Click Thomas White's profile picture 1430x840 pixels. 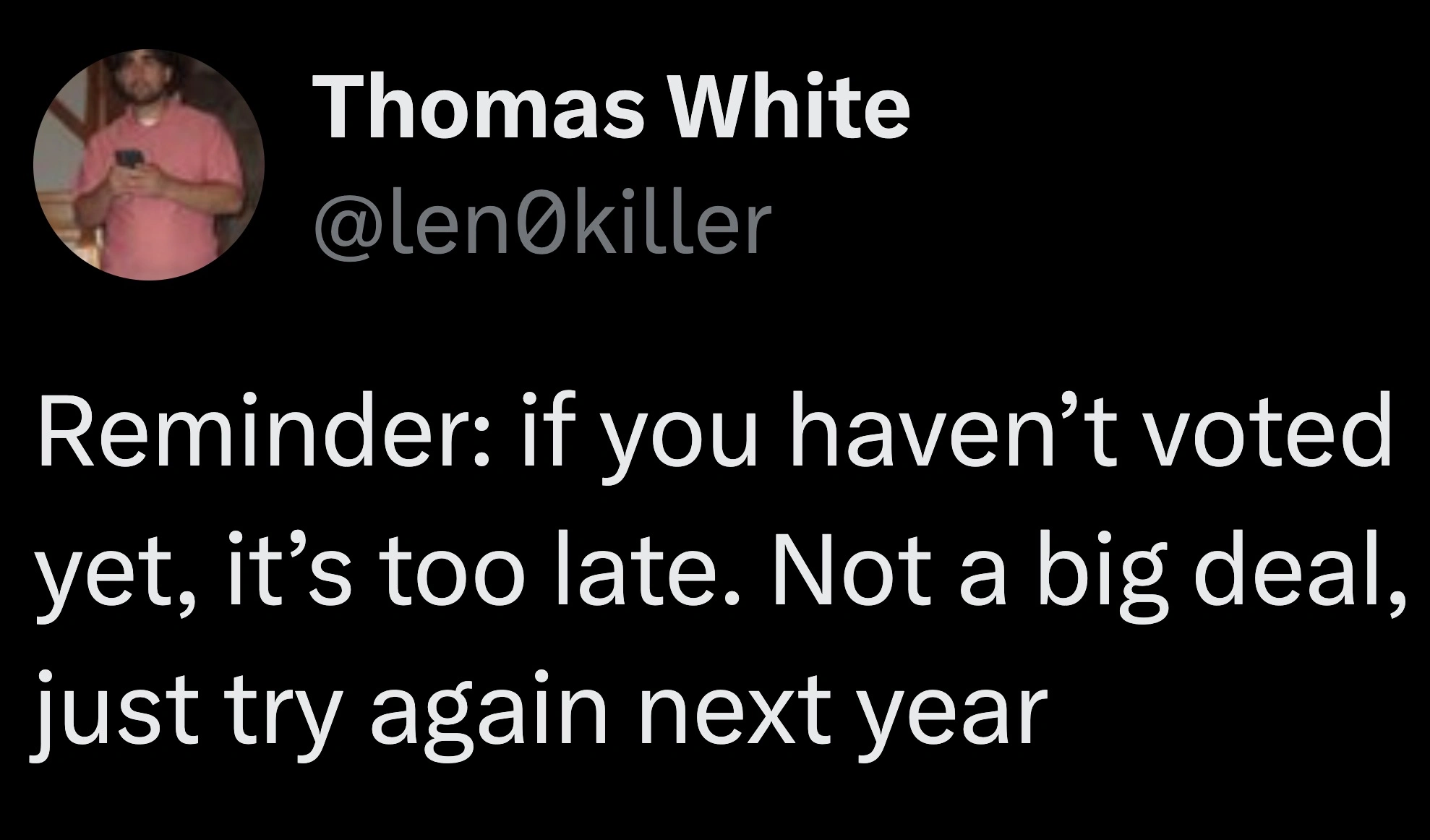tap(149, 165)
